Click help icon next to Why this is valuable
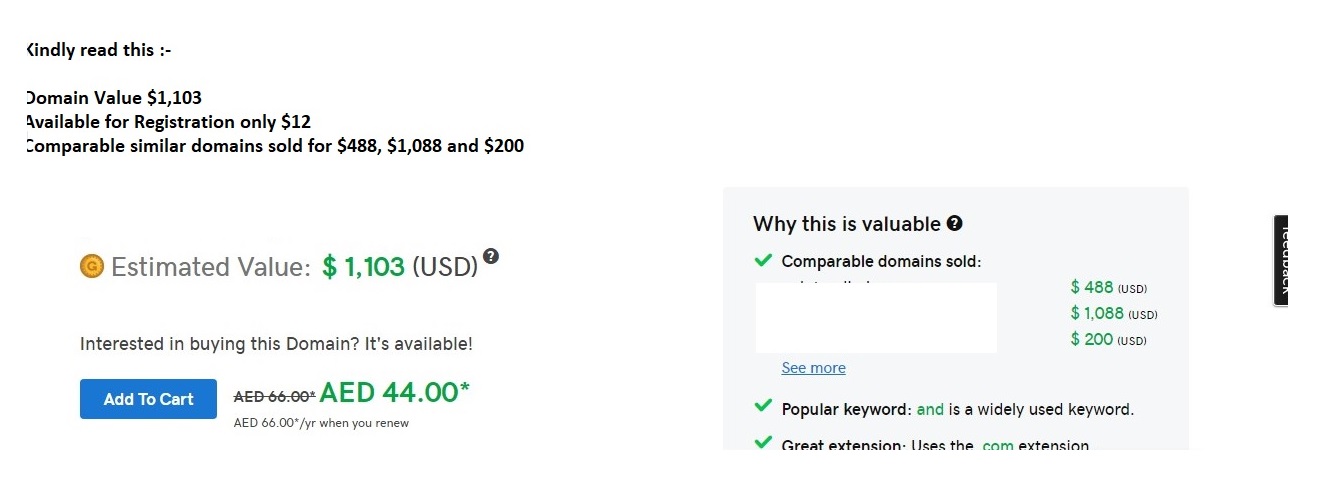This screenshot has height=502, width=1330. (x=955, y=223)
